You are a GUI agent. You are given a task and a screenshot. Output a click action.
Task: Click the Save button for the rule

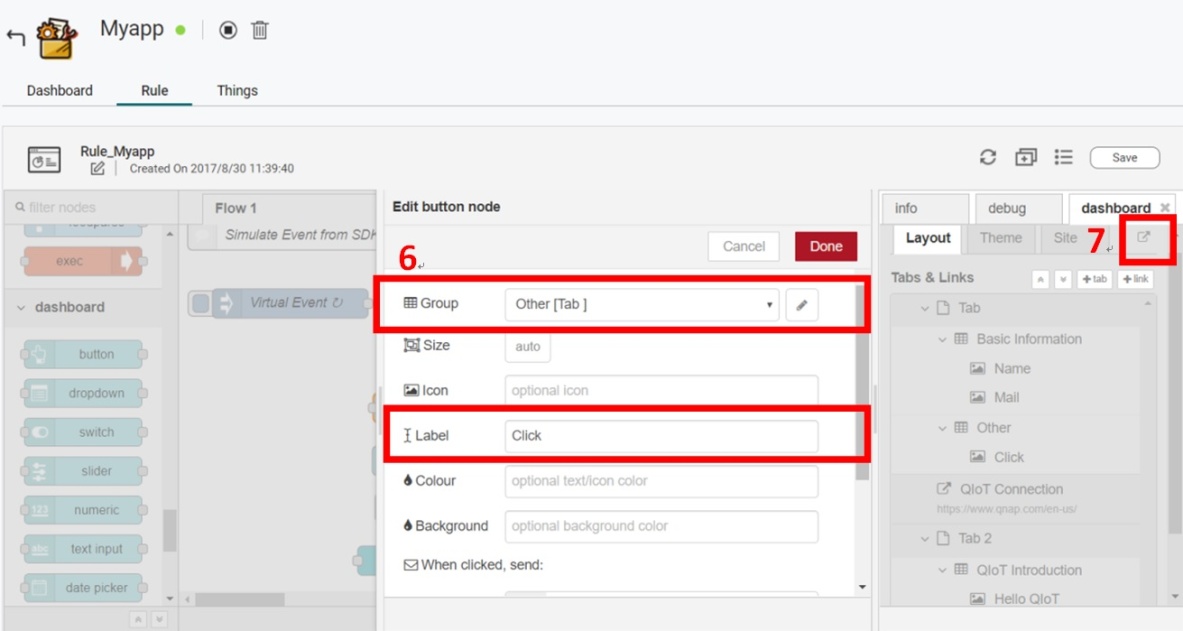(1124, 158)
